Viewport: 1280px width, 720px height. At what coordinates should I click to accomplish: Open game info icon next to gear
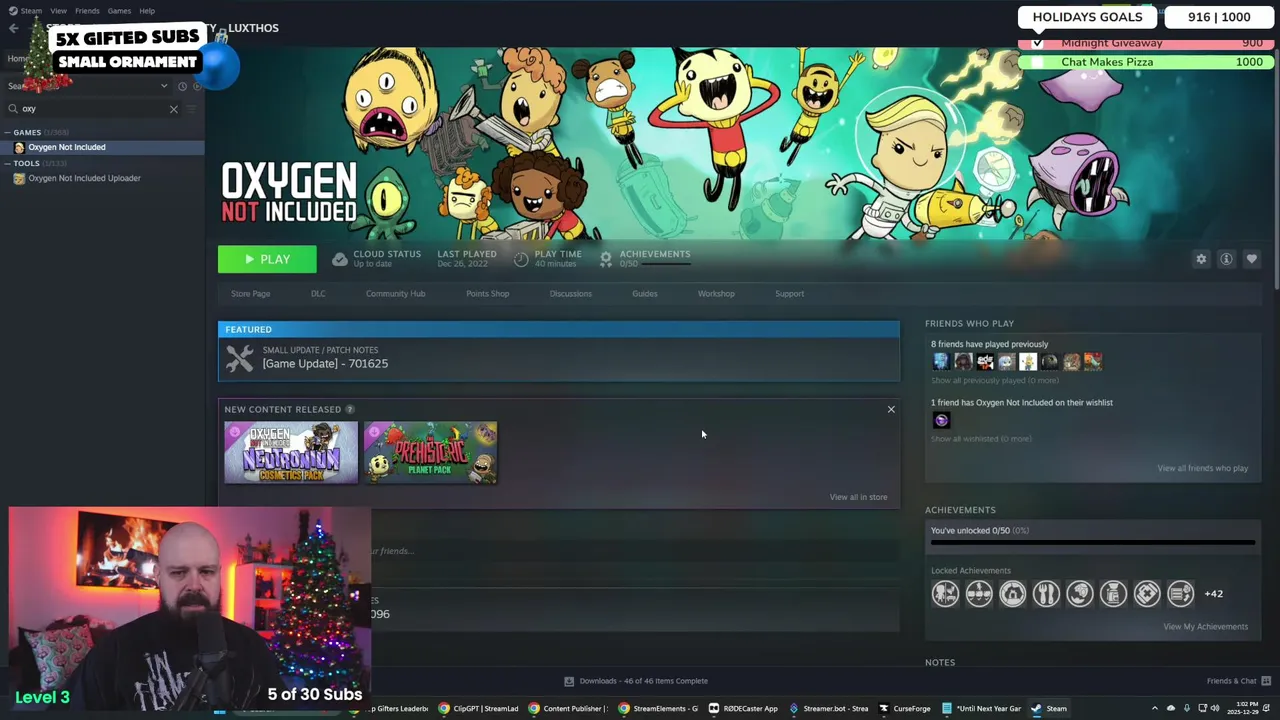pos(1226,259)
